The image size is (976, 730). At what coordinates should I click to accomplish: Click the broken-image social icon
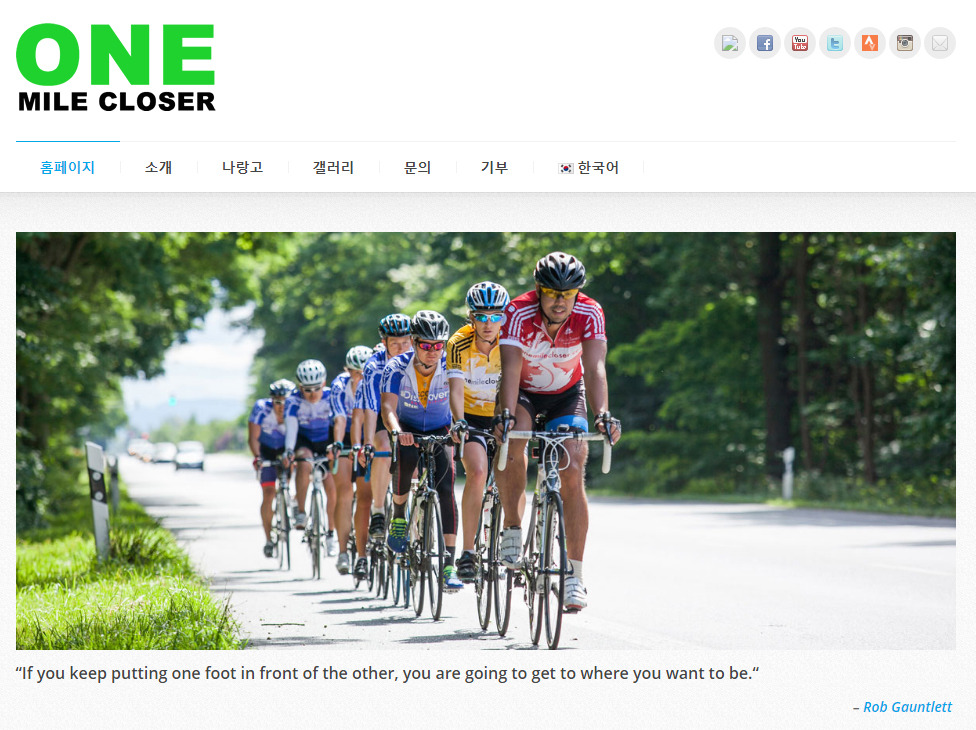[x=730, y=43]
